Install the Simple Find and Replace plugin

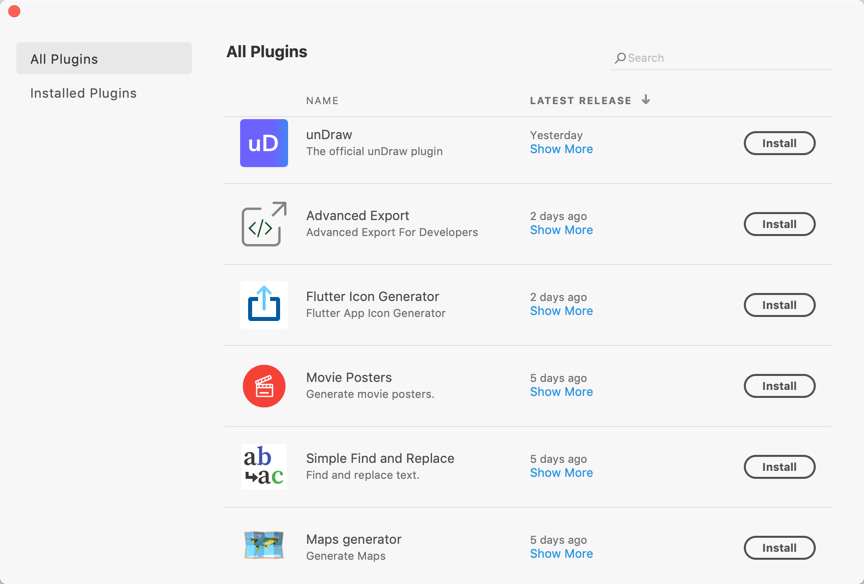click(x=779, y=467)
